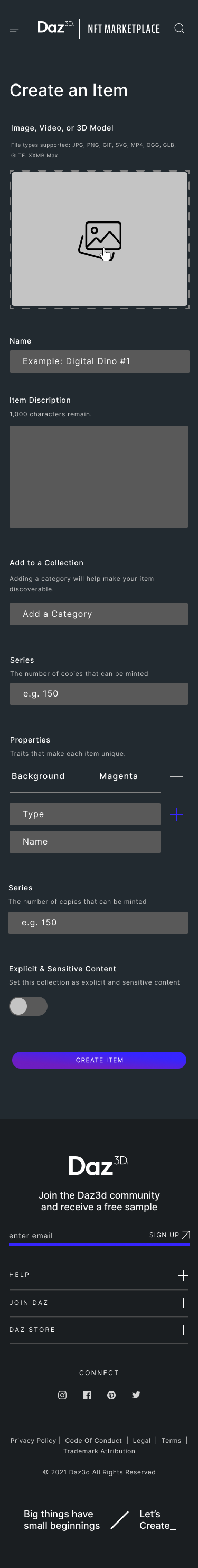Click the search magnifier icon
The image size is (198, 1568).
[x=179, y=29]
